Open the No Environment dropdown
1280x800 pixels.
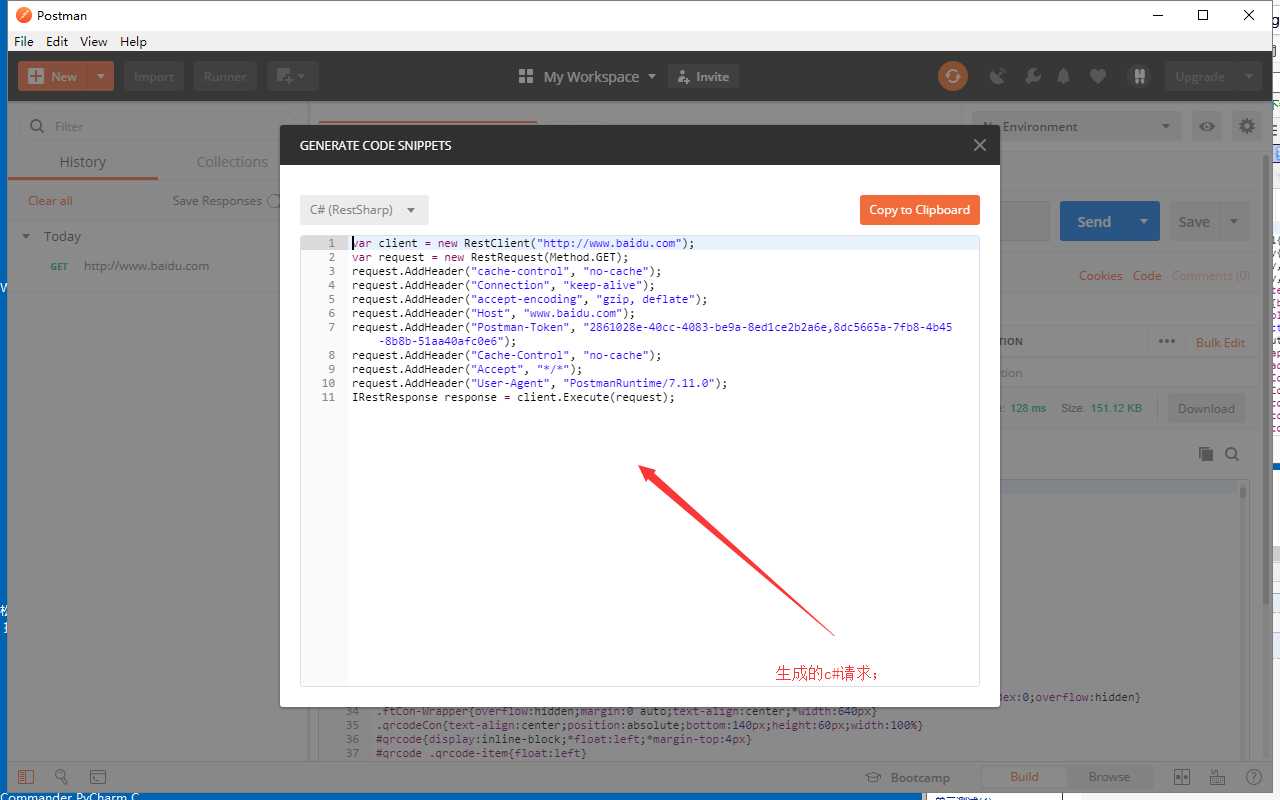click(x=1076, y=126)
